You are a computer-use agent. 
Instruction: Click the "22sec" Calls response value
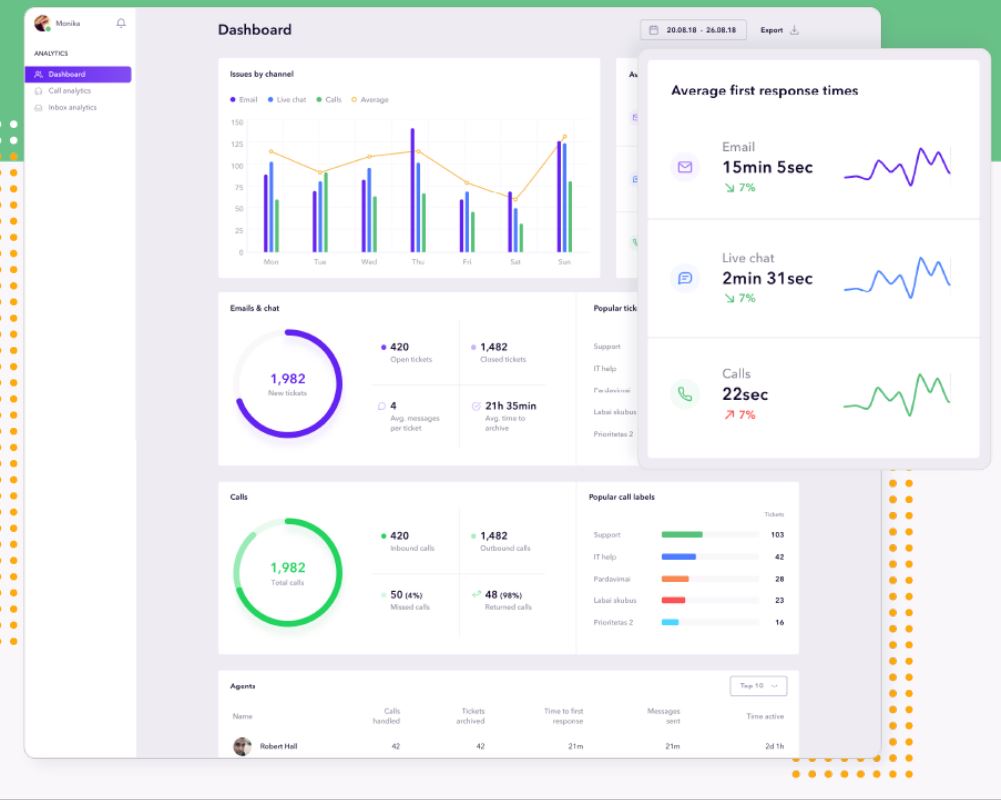pos(745,395)
